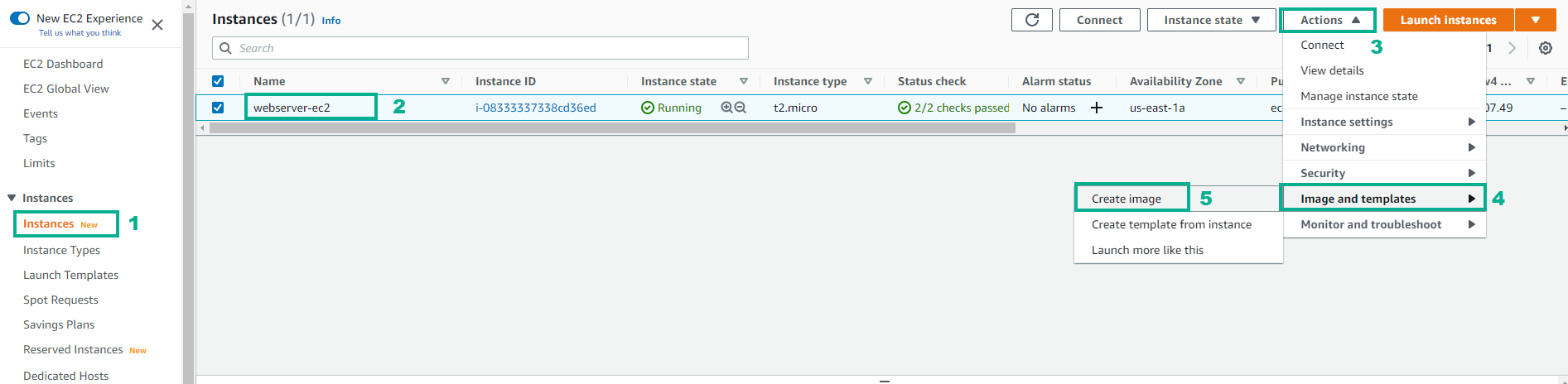Select Connect in the Actions menu
The image size is (1568, 384).
(1322, 45)
